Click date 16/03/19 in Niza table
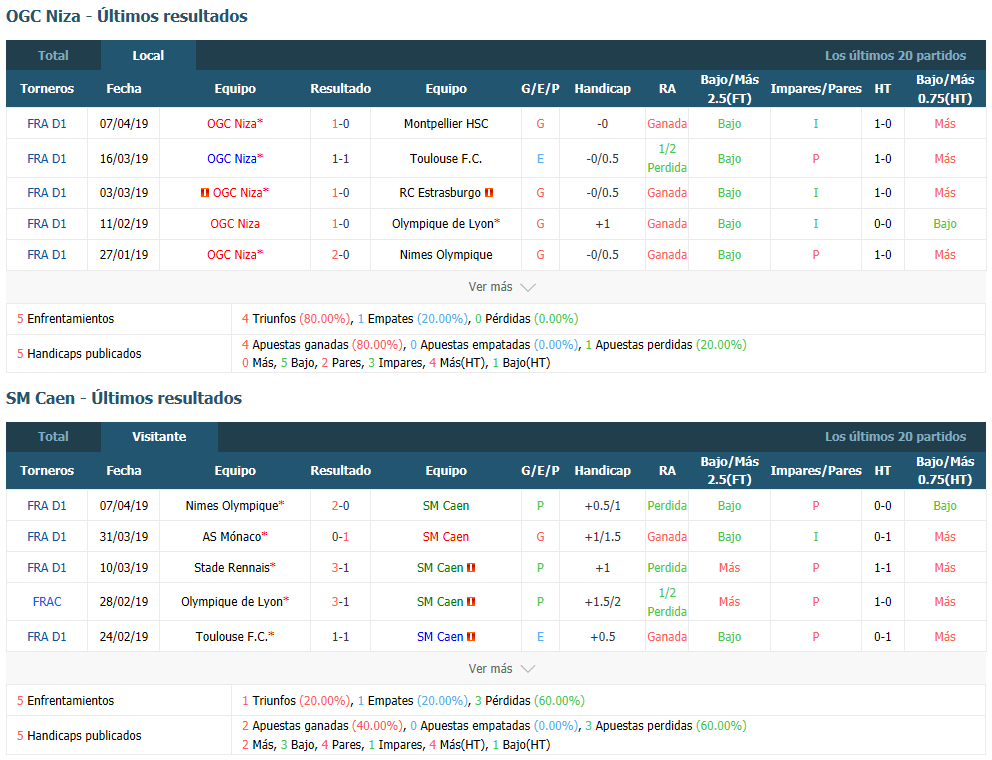992x760 pixels. tap(124, 159)
